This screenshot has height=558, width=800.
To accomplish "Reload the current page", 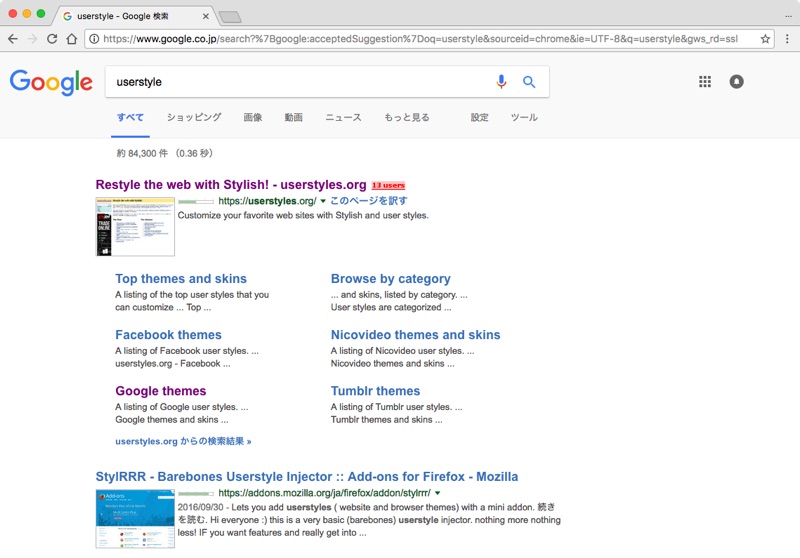I will [x=52, y=39].
